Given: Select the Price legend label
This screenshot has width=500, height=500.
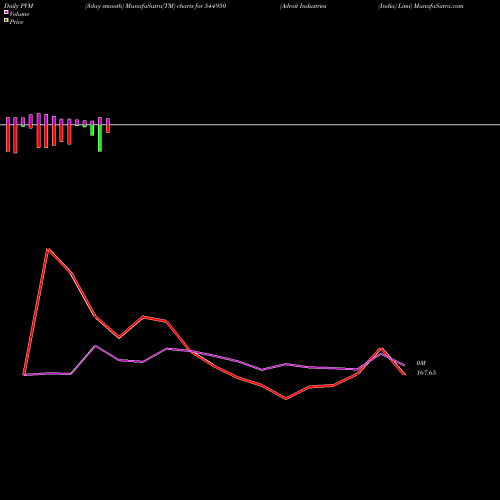Looking at the screenshot, I should 16,22.
